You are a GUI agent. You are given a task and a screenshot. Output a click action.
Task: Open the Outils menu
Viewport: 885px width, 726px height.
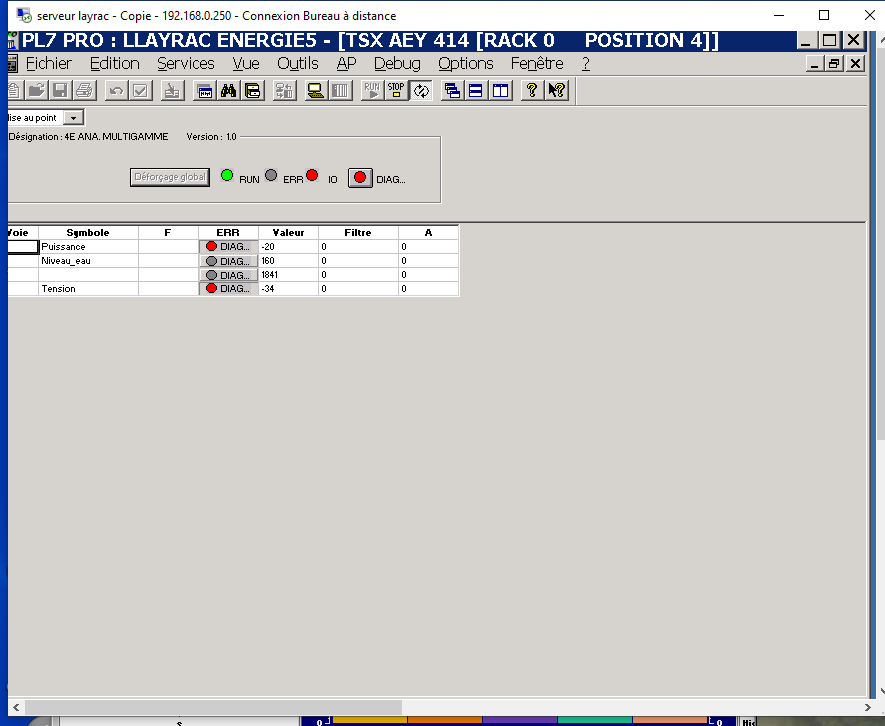(x=297, y=63)
